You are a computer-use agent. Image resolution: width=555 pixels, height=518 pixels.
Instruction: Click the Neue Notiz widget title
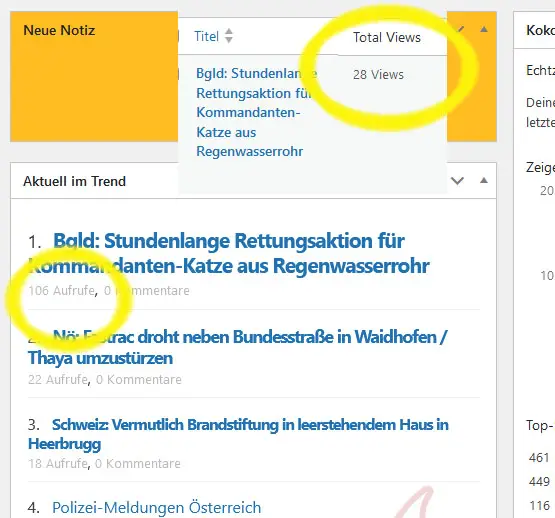(x=59, y=30)
